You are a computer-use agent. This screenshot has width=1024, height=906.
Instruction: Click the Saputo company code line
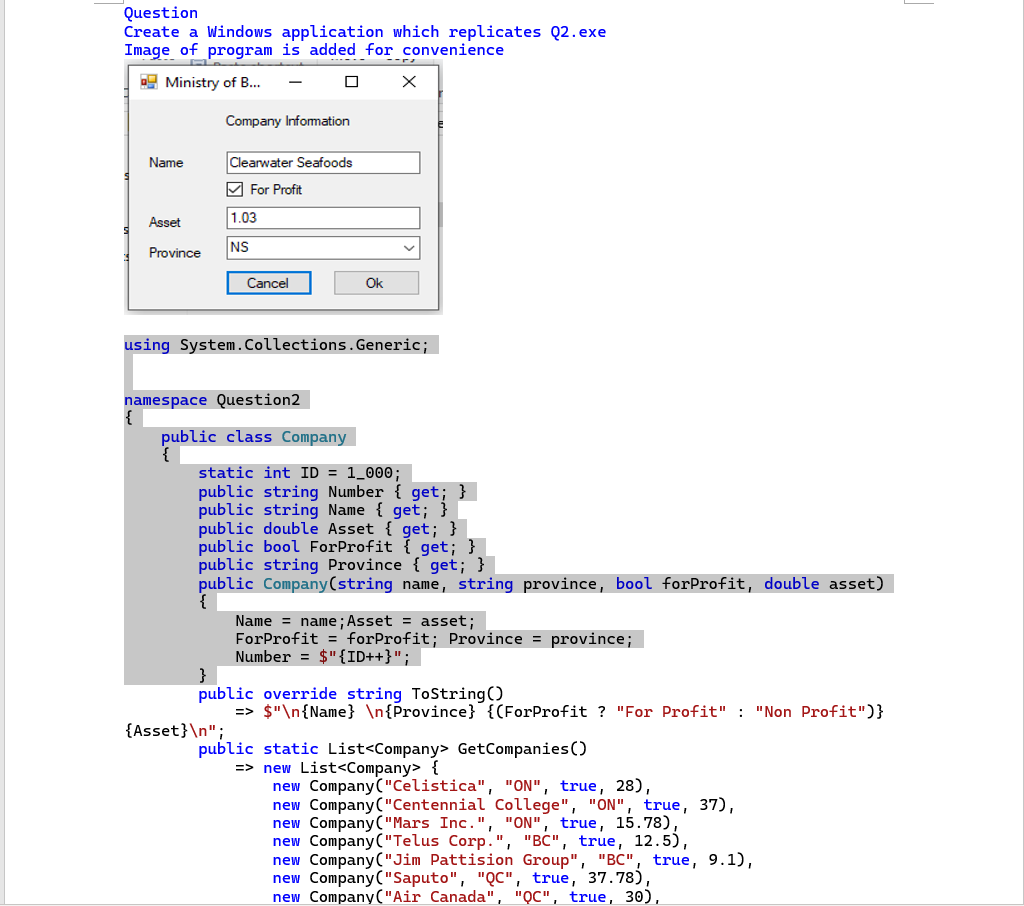462,879
